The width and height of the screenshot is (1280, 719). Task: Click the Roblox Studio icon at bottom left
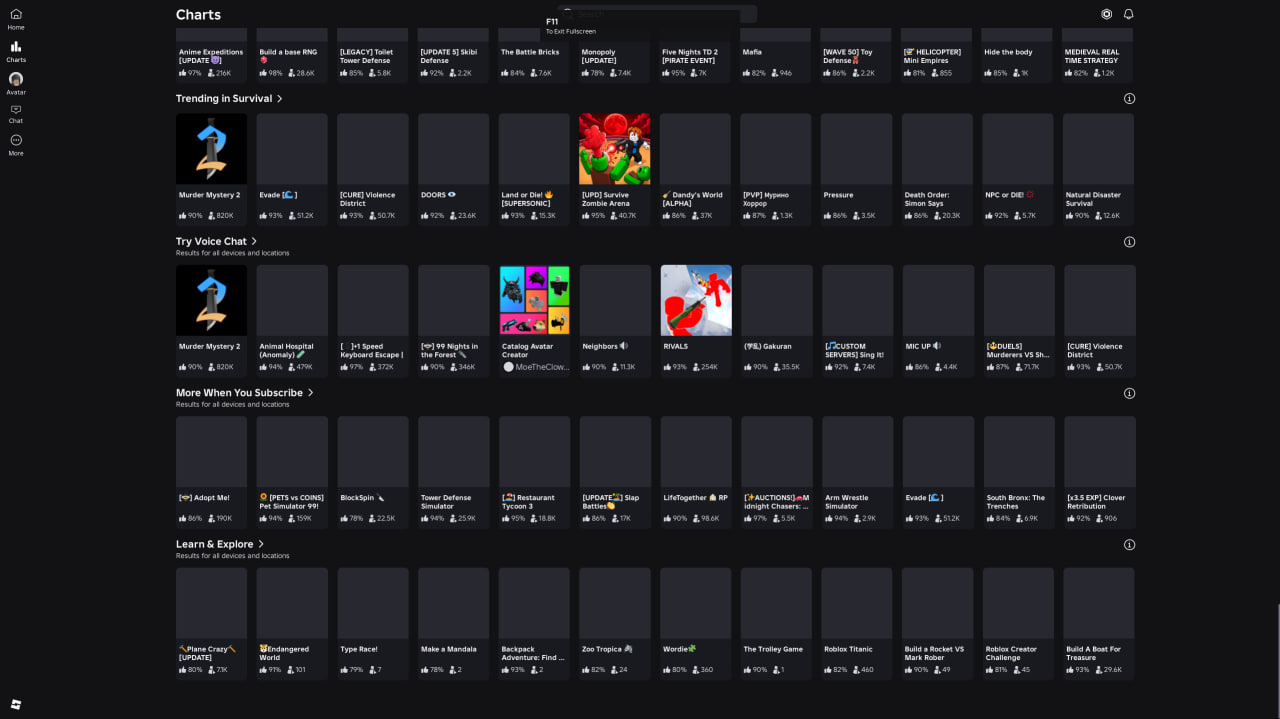click(16, 704)
